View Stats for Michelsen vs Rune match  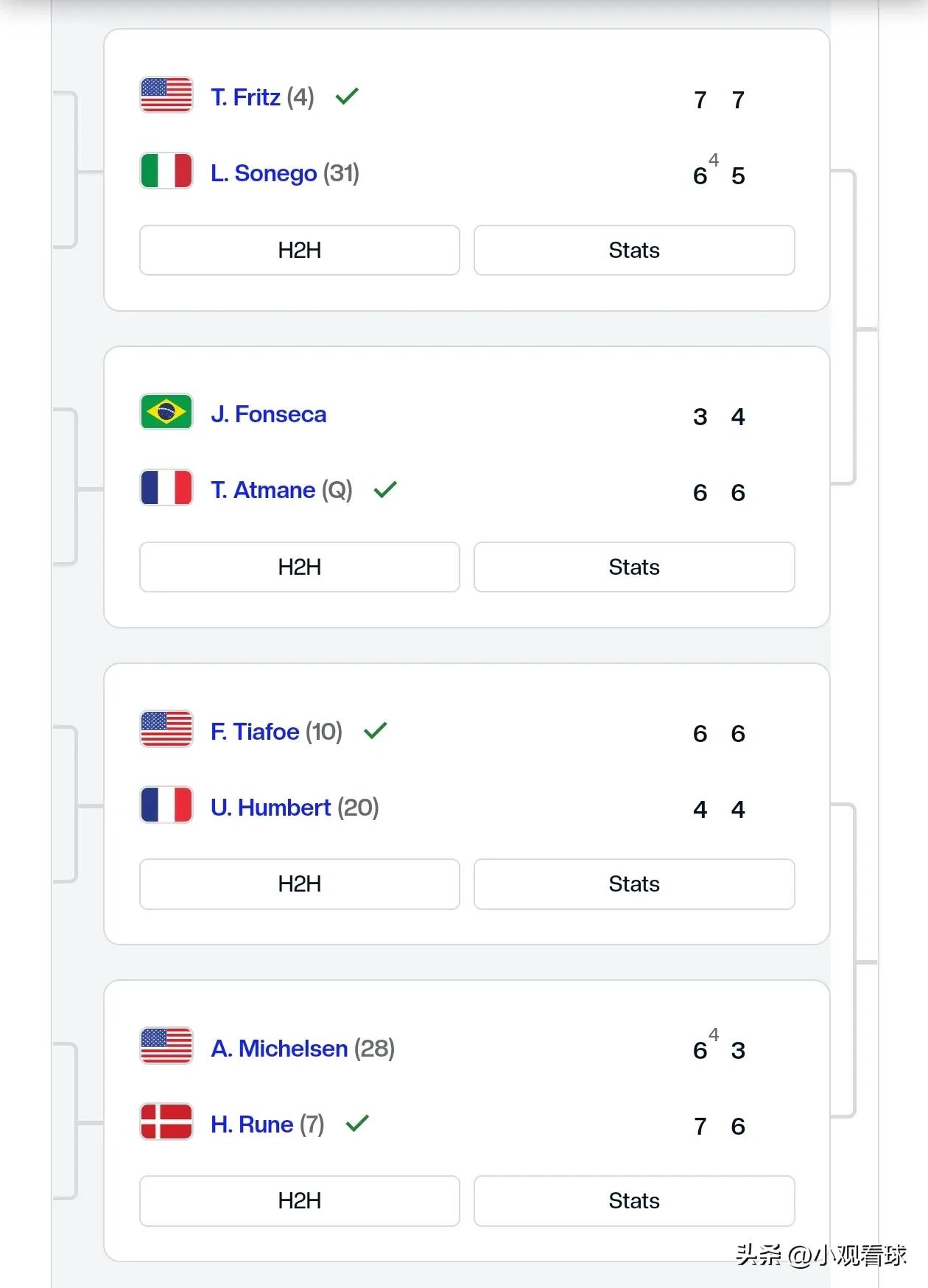click(634, 1201)
